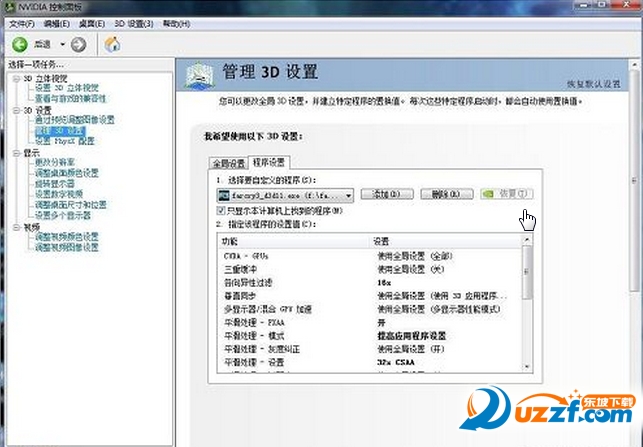The image size is (643, 447).
Task: Select the 平滑处理 - 设置 row with 32x CSAA
Action: pyautogui.click(x=369, y=363)
